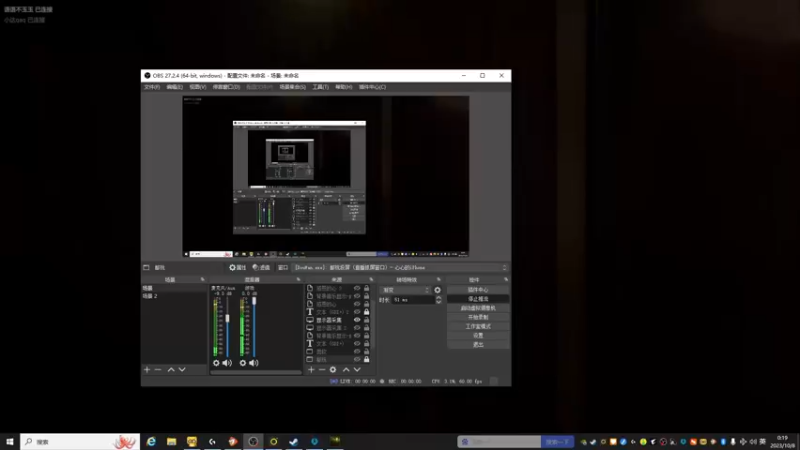Toggle visibility of 文本 (GDI+) source

[357, 343]
